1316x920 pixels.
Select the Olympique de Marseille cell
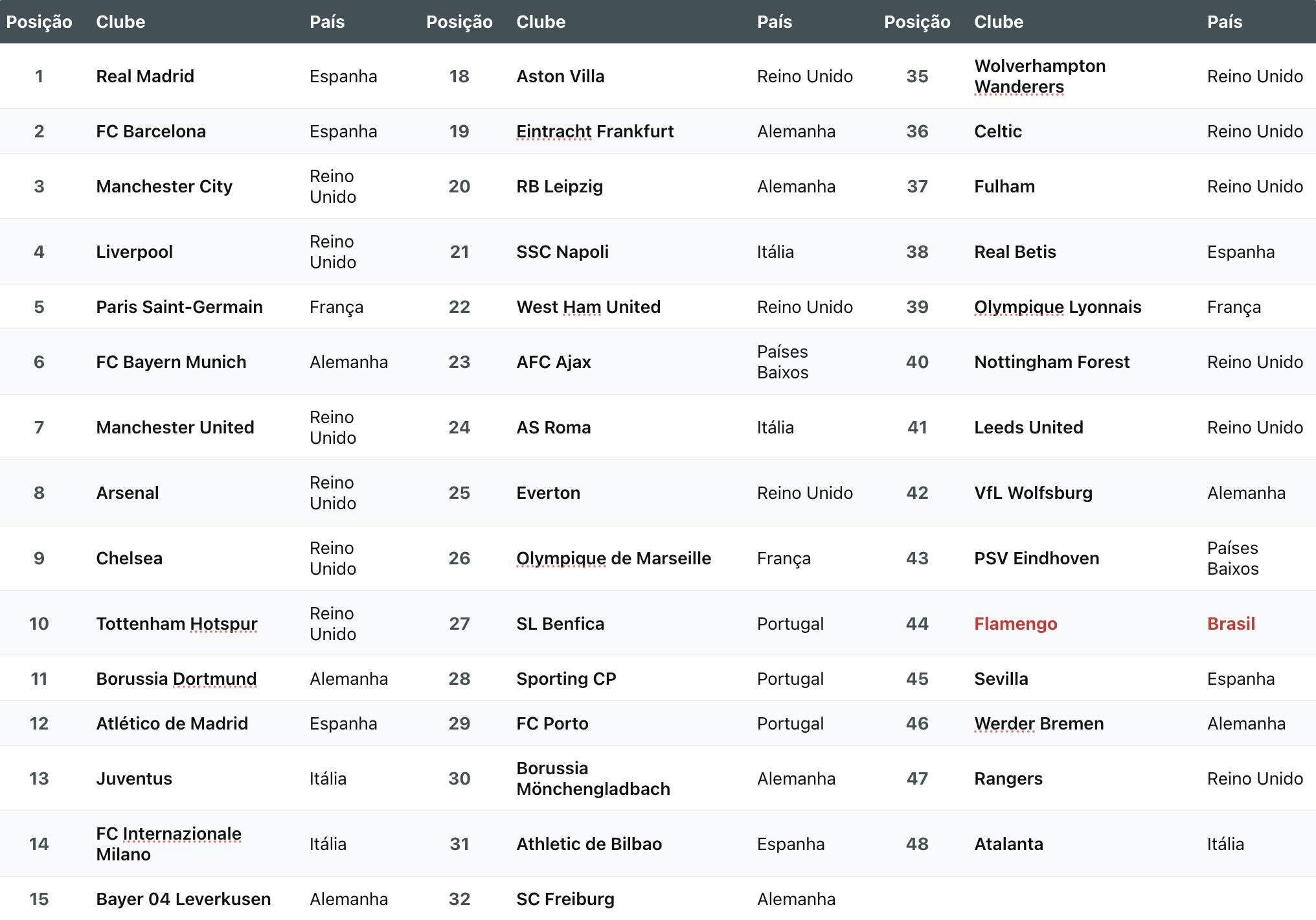[x=613, y=558]
